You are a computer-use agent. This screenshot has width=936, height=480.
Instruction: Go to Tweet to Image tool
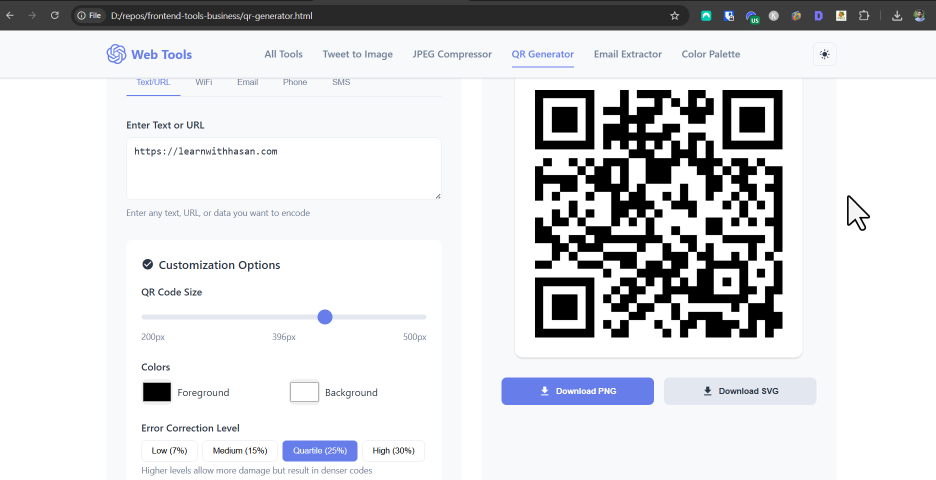(x=358, y=54)
